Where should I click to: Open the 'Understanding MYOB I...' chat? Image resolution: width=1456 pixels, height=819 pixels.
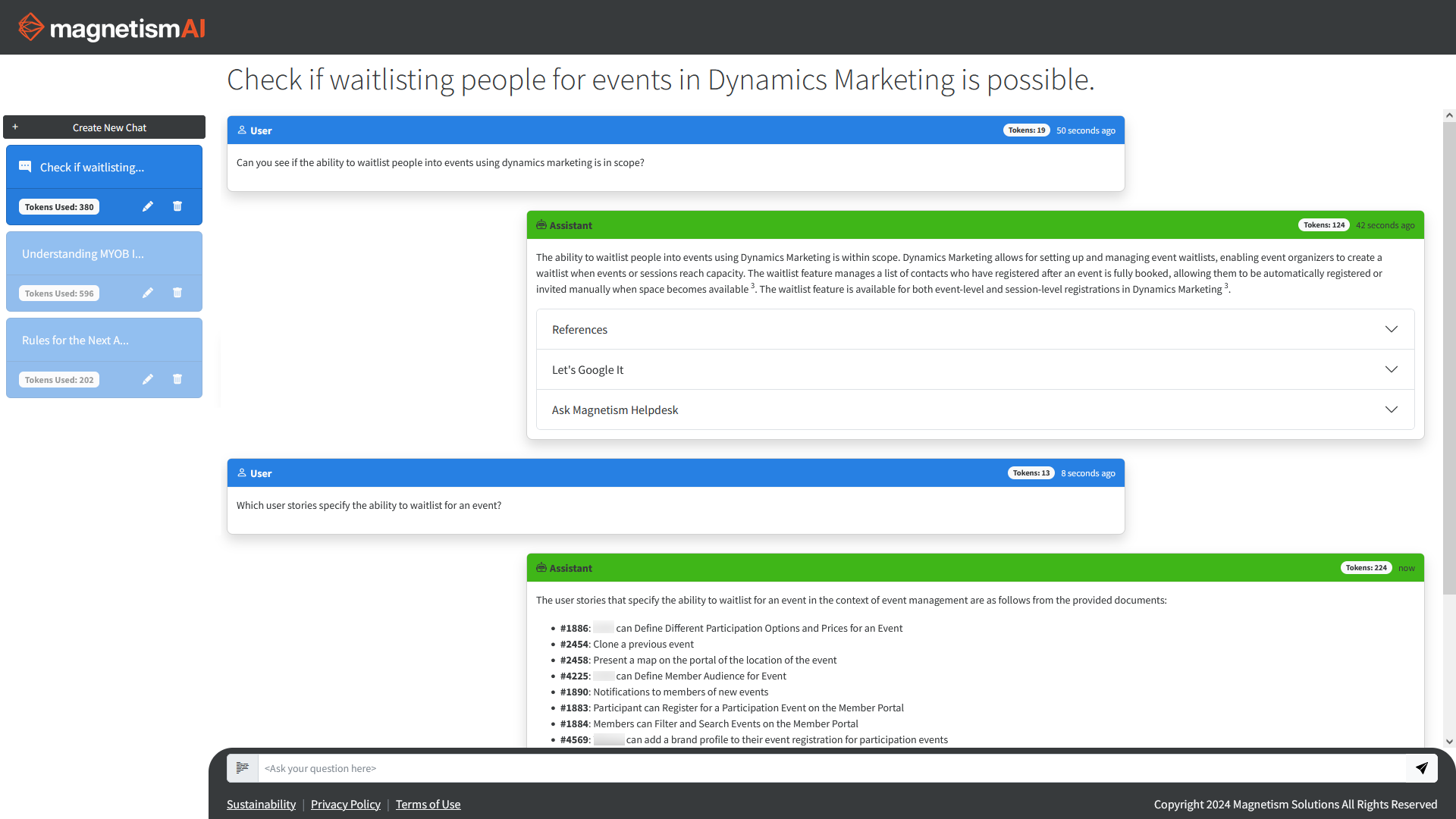(104, 253)
